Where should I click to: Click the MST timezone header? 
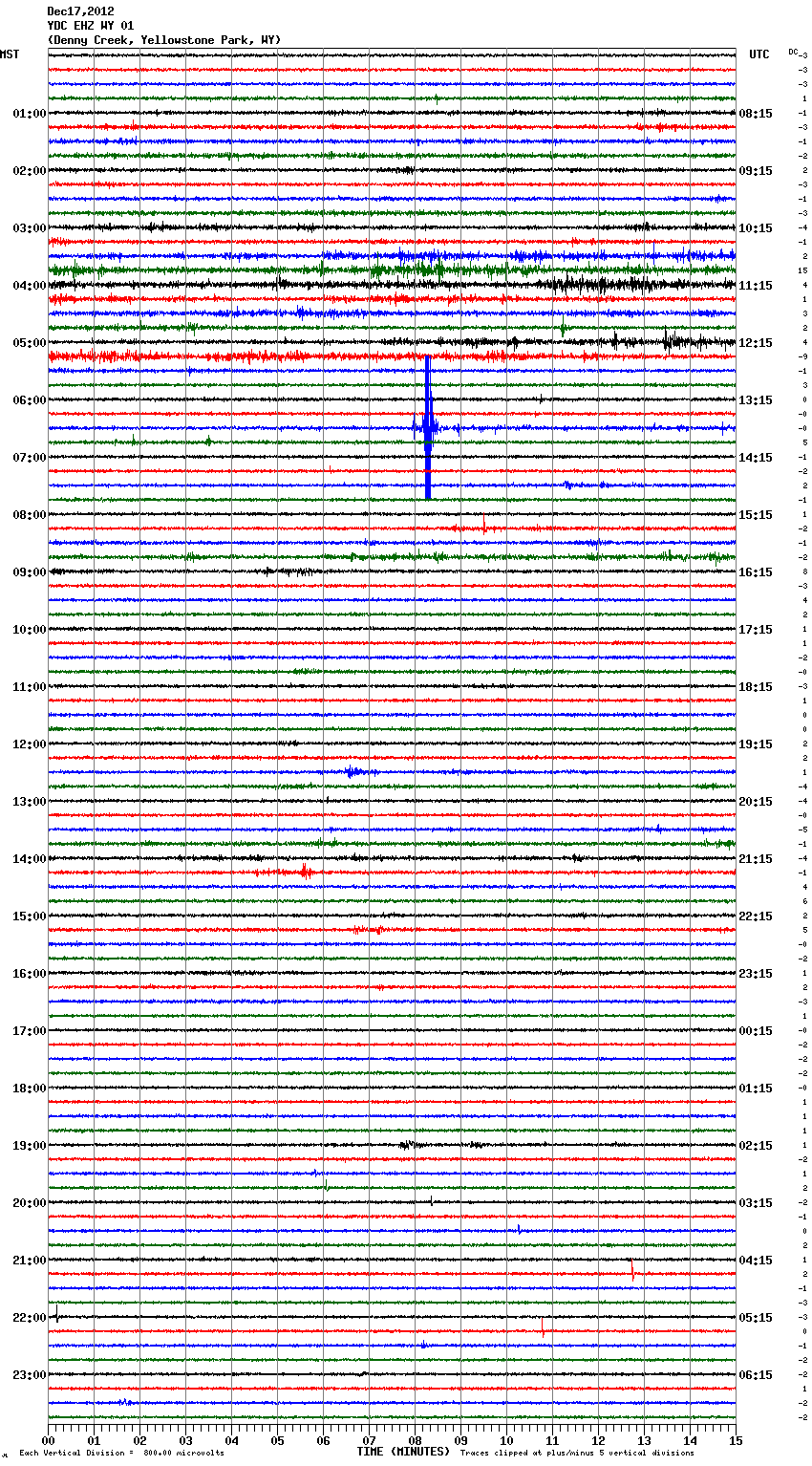tap(10, 54)
